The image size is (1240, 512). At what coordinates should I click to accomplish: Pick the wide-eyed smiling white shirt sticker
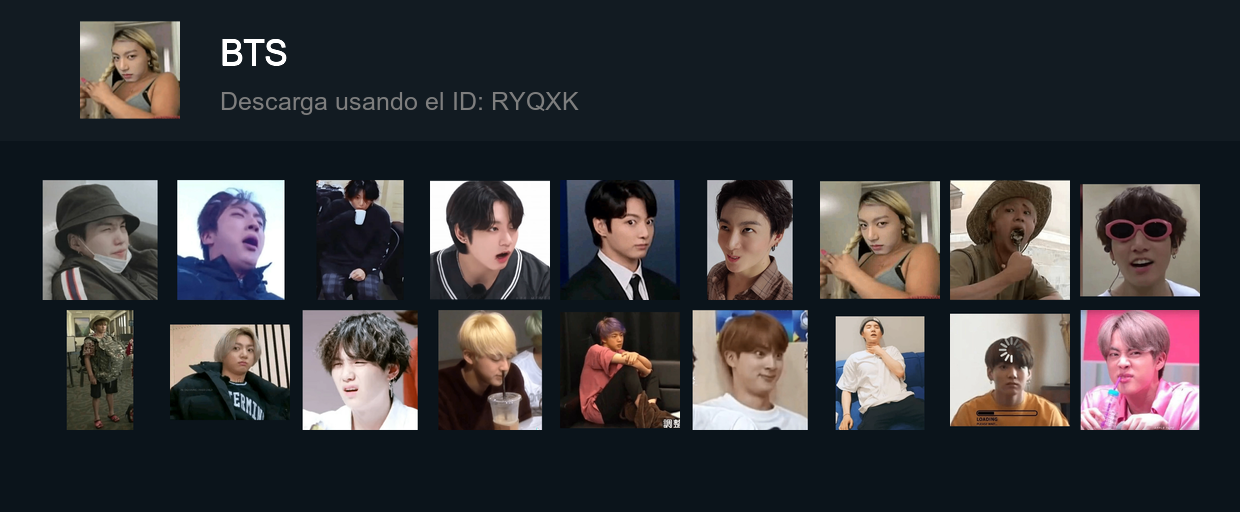coord(750,370)
